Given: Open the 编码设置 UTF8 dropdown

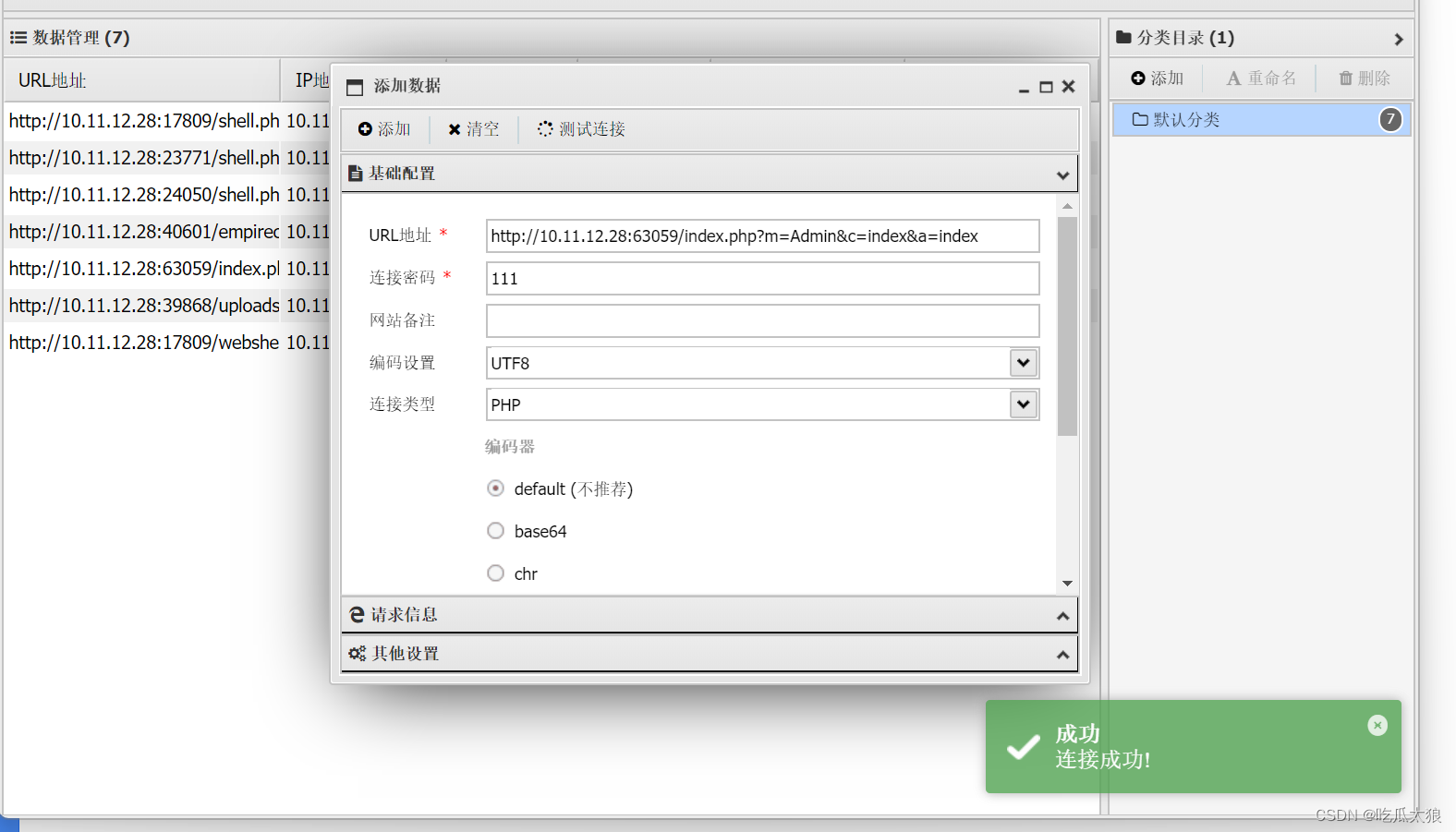Looking at the screenshot, I should click(1023, 363).
